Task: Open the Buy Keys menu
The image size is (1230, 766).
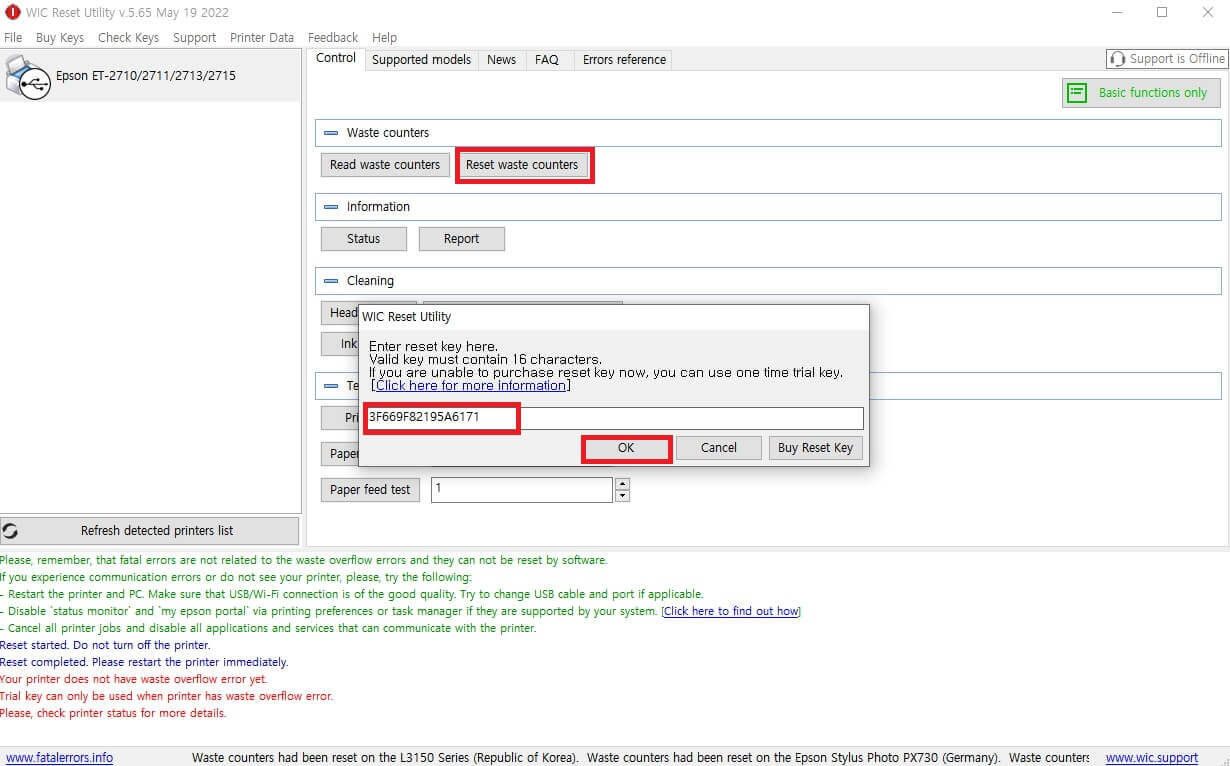Action: [x=60, y=37]
